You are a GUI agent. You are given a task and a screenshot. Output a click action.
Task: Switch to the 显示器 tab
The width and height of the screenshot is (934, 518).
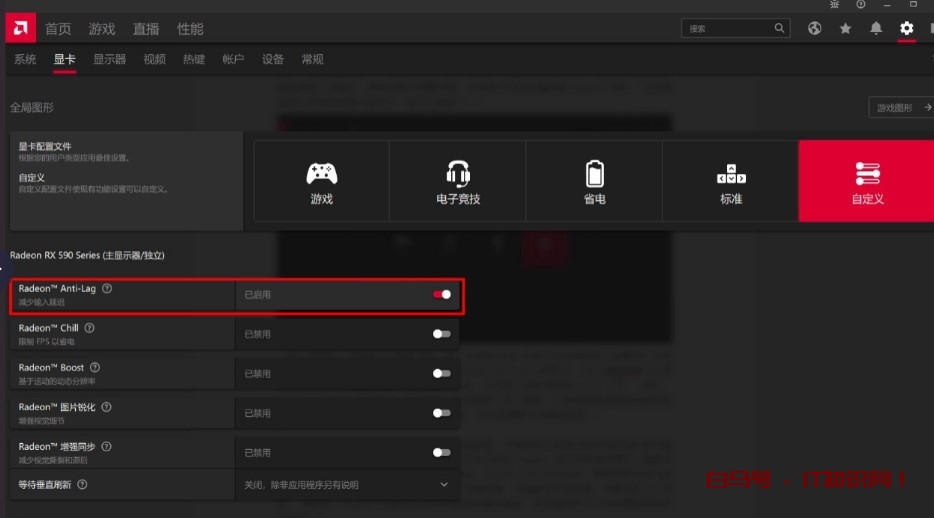click(109, 60)
